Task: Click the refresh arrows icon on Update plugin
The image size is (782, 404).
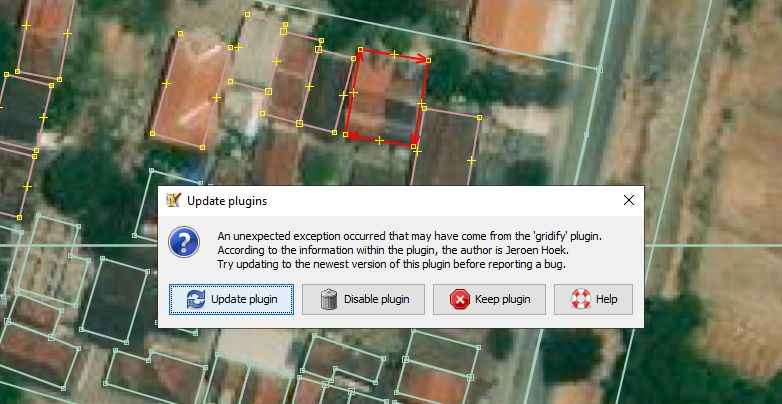Action: (x=196, y=299)
